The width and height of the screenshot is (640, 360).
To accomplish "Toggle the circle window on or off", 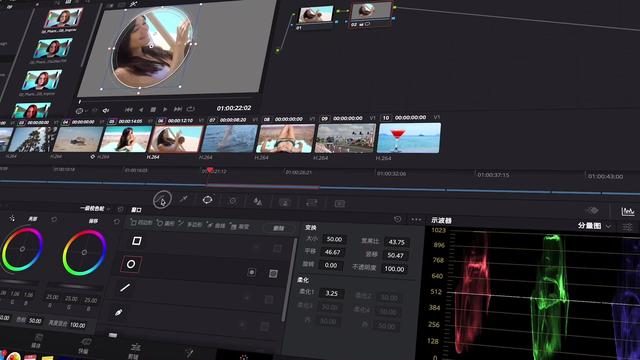I will 131,264.
